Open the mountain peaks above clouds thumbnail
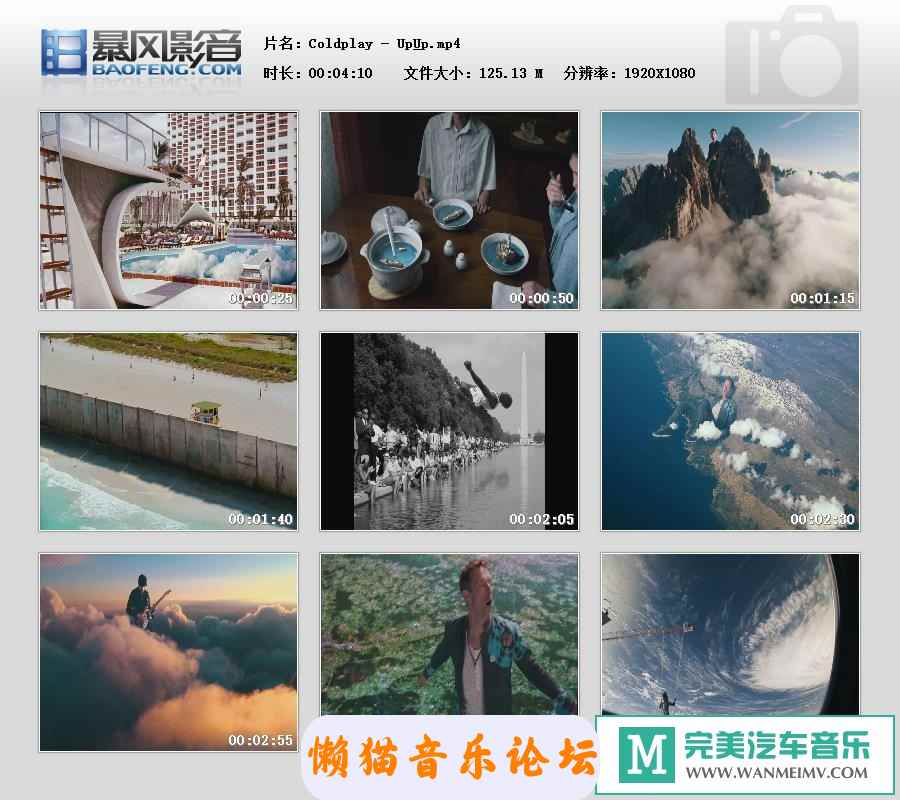Screen dimensions: 900x800 (x=730, y=210)
